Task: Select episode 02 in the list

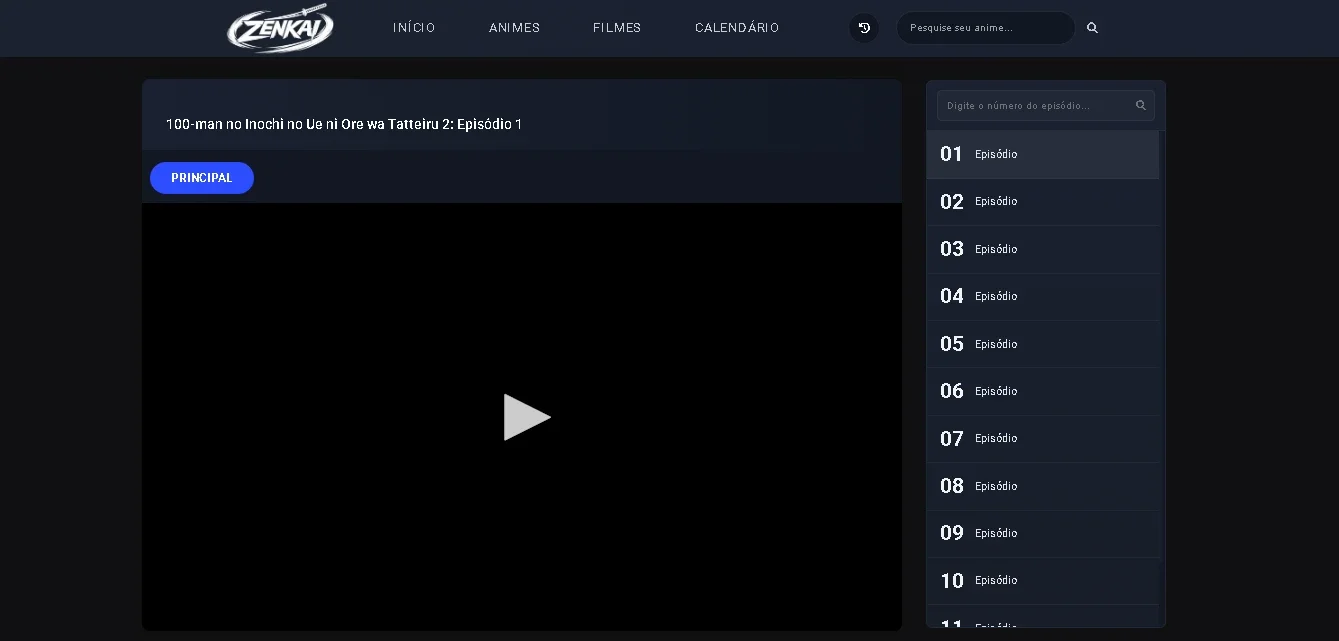Action: 1043,202
